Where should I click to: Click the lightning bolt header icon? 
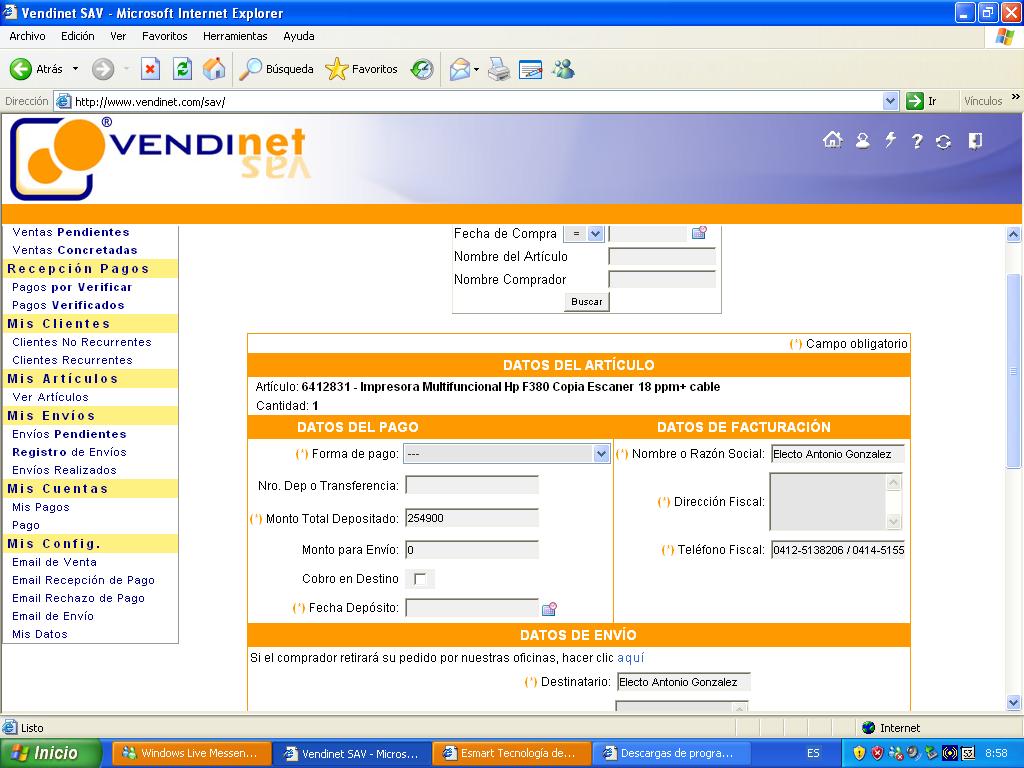coord(890,140)
